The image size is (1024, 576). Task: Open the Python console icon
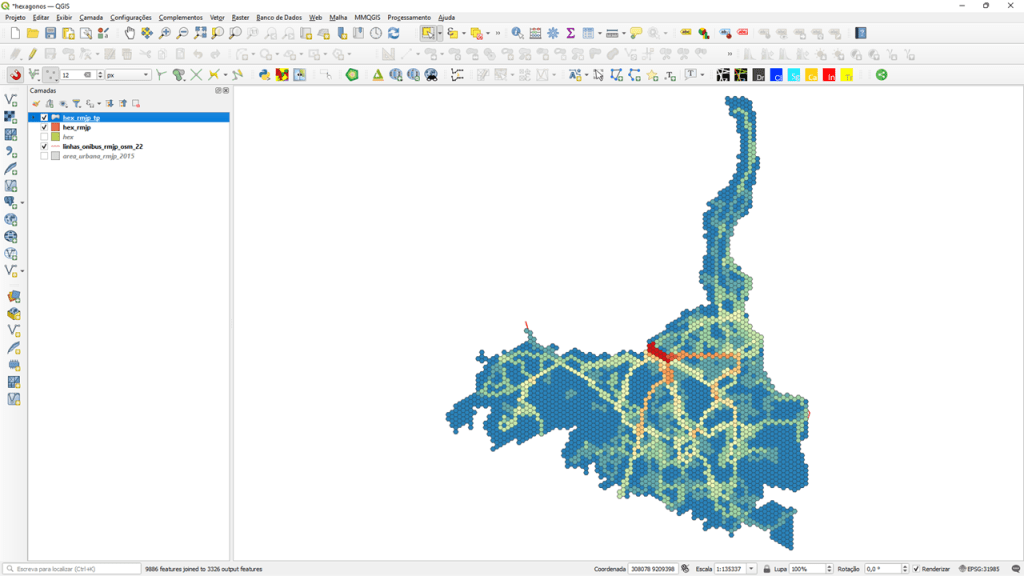[264, 75]
